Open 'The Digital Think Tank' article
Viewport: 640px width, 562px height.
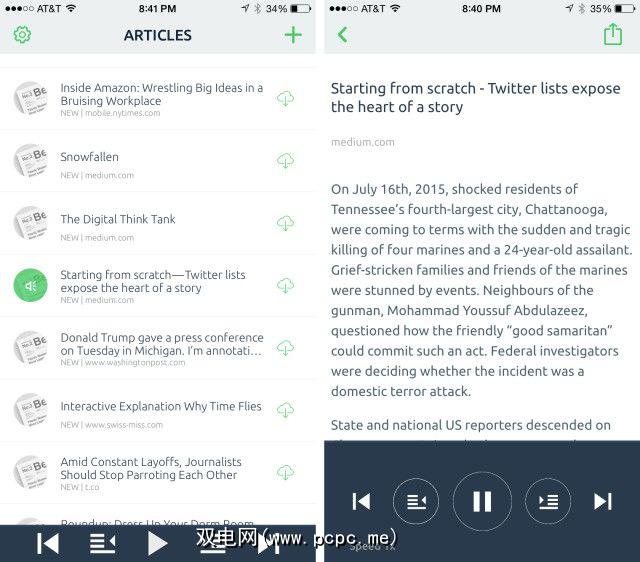pyautogui.click(x=158, y=223)
